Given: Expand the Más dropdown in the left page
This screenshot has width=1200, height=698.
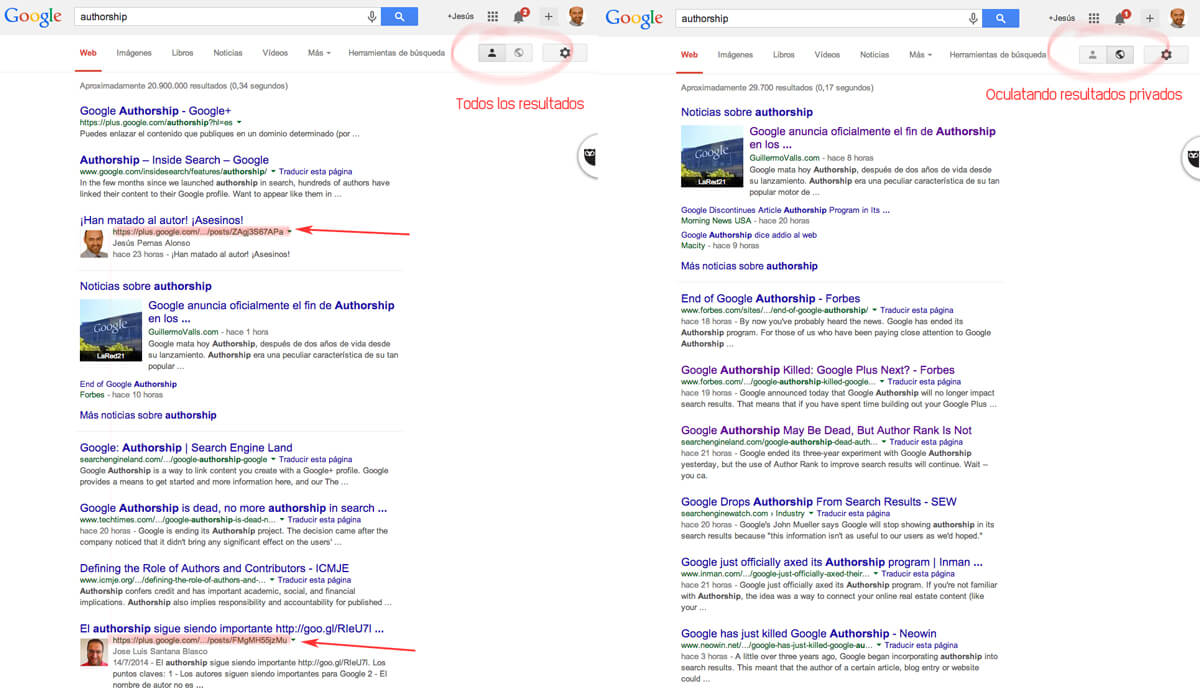Looking at the screenshot, I should click(x=319, y=53).
